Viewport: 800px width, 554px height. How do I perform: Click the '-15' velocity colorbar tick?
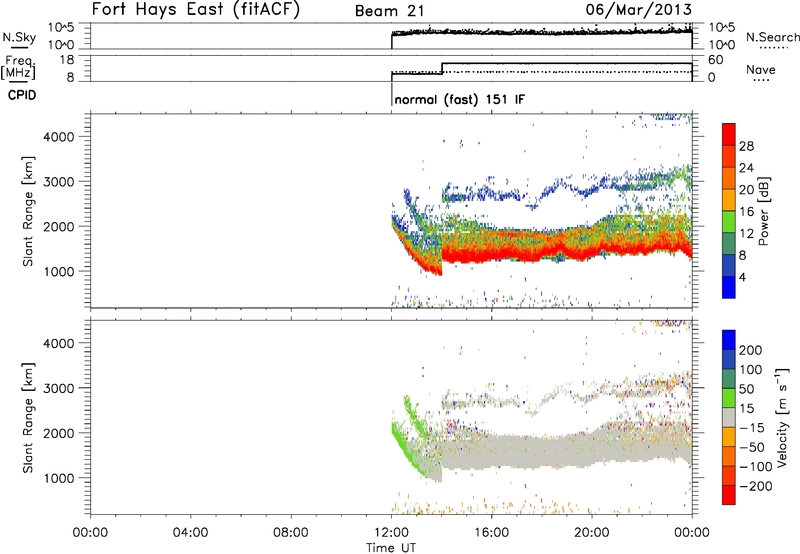(x=752, y=427)
